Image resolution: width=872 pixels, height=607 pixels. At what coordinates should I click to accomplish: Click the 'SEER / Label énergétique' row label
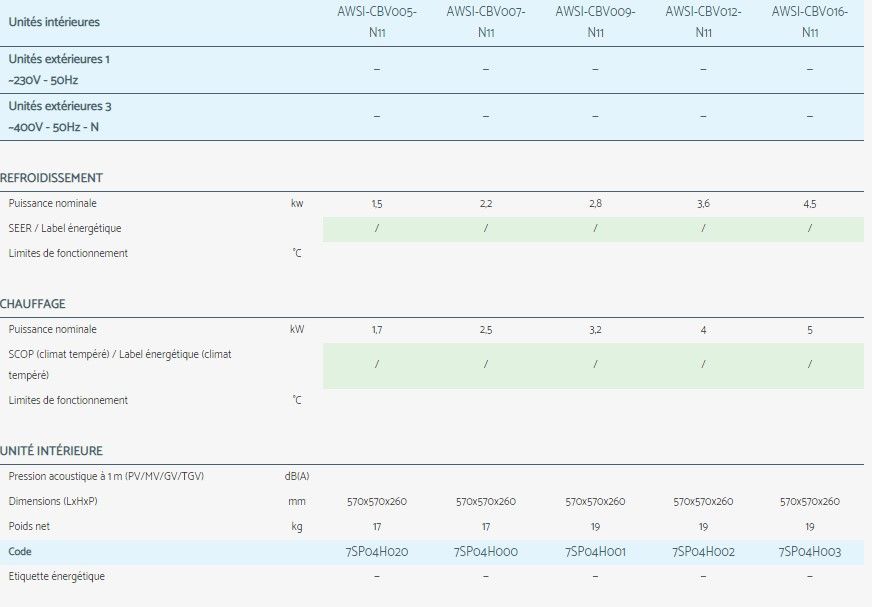64,228
